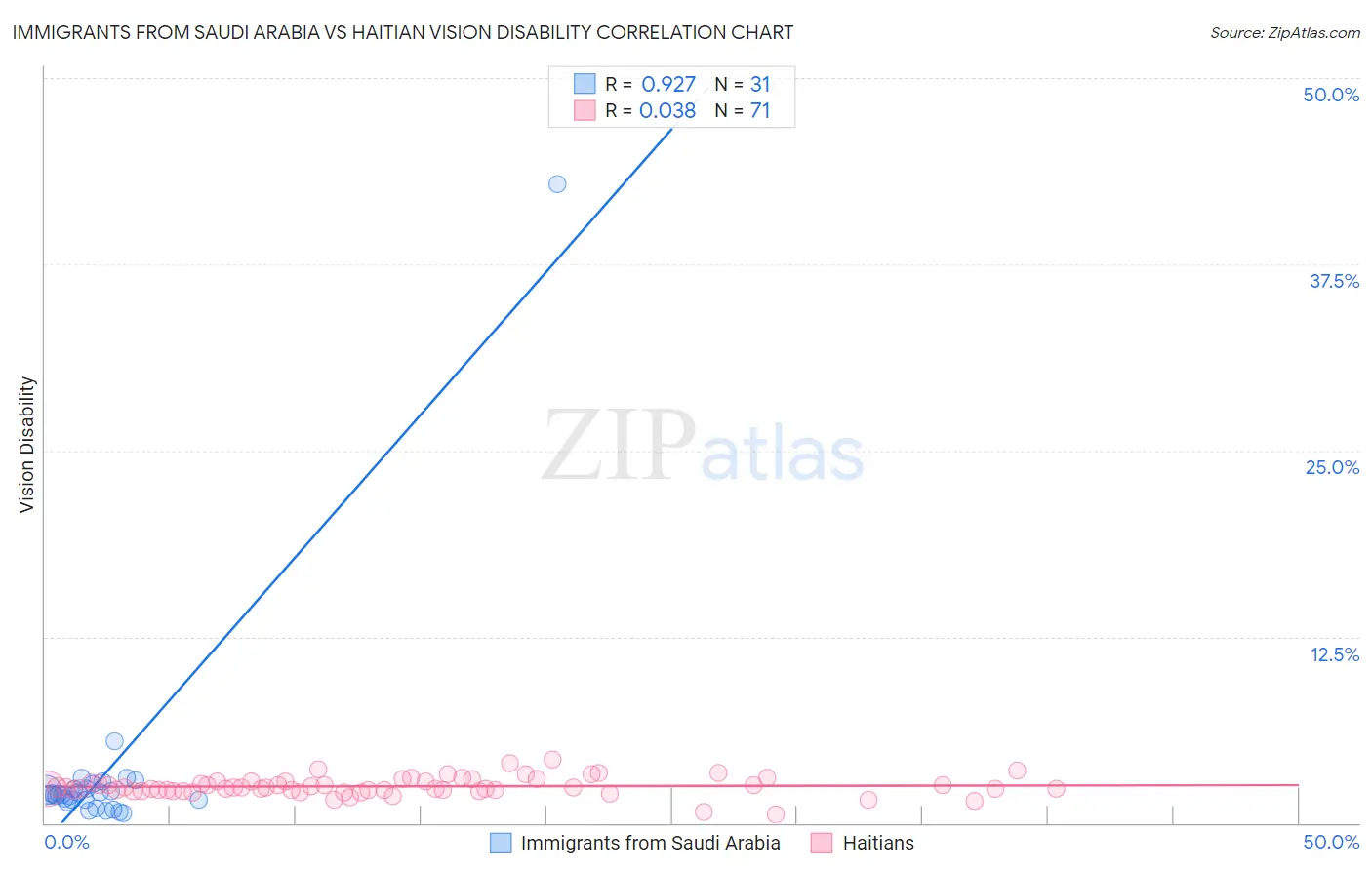The height and width of the screenshot is (870, 1372).
Task: Click the blue swatch beside R = 0.927
Action: 585,84
